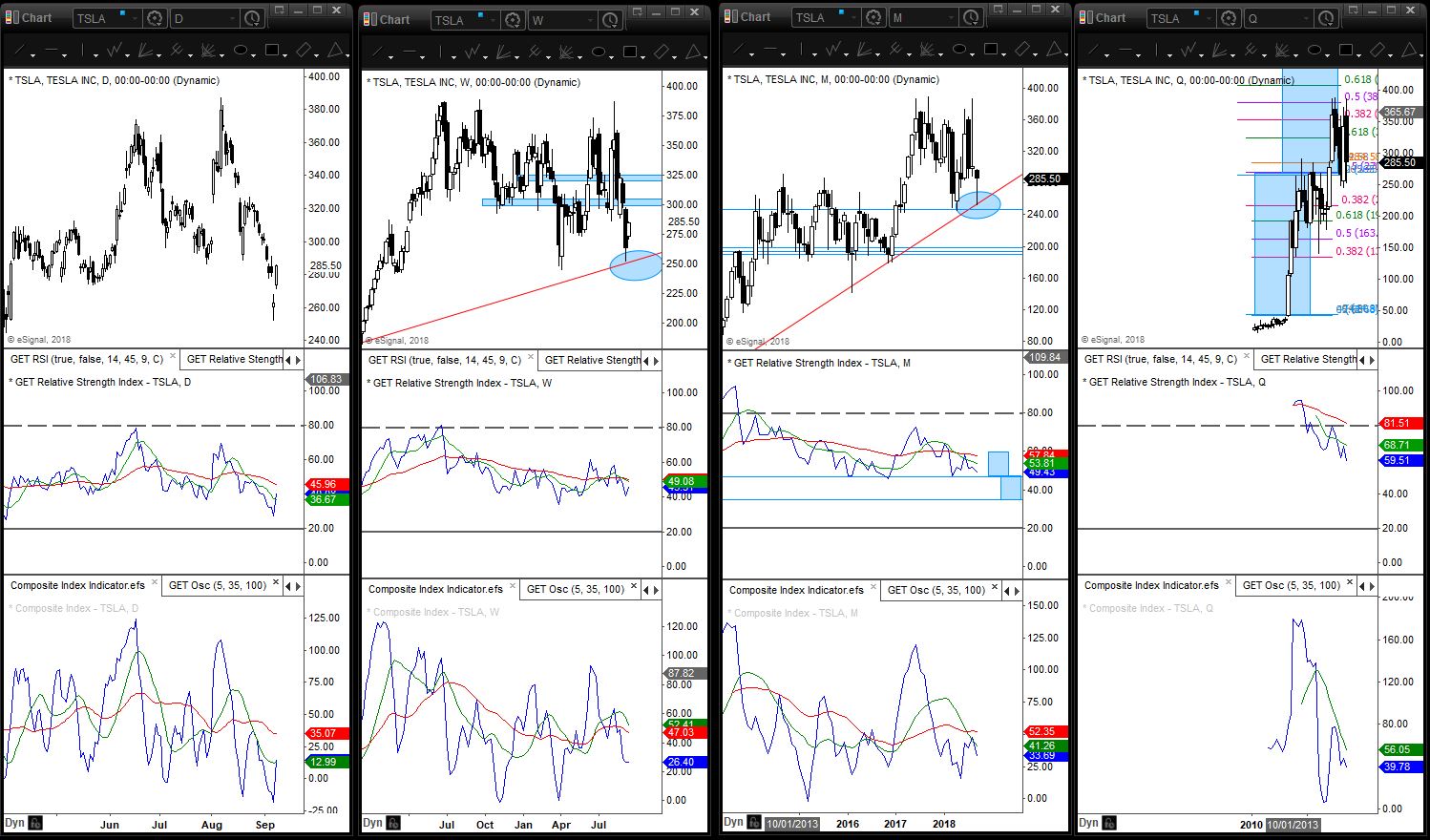Switch to GET RSI tab in daily chart
This screenshot has width=1430, height=840.
click(86, 360)
